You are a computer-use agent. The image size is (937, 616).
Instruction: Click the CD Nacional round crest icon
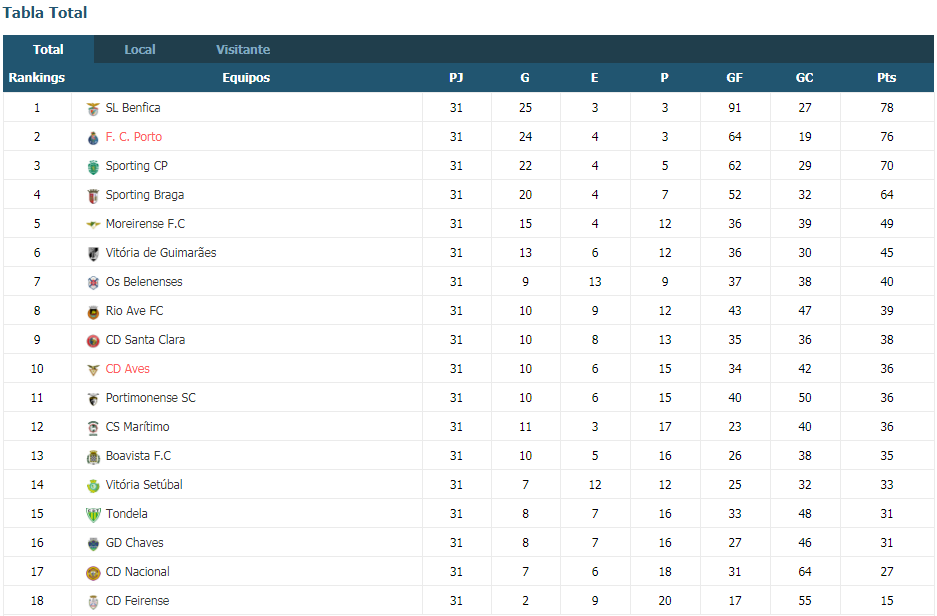pos(93,572)
